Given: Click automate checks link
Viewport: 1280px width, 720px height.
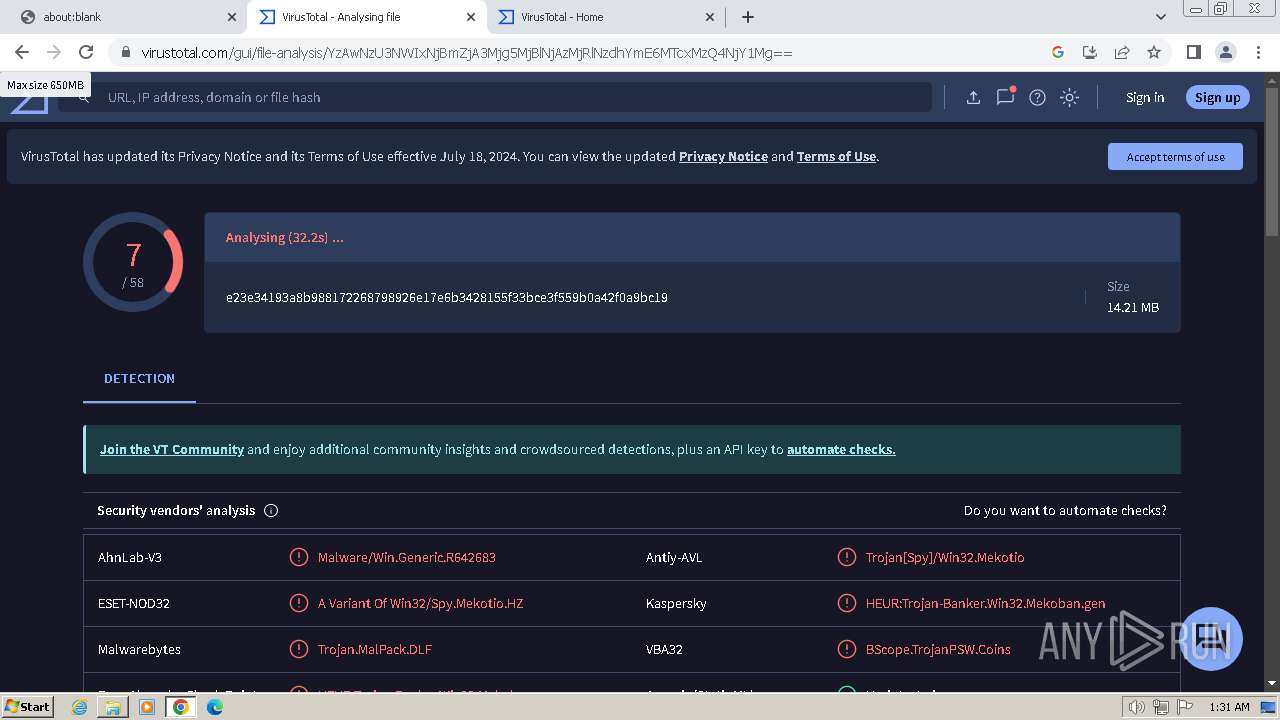Looking at the screenshot, I should [x=841, y=449].
